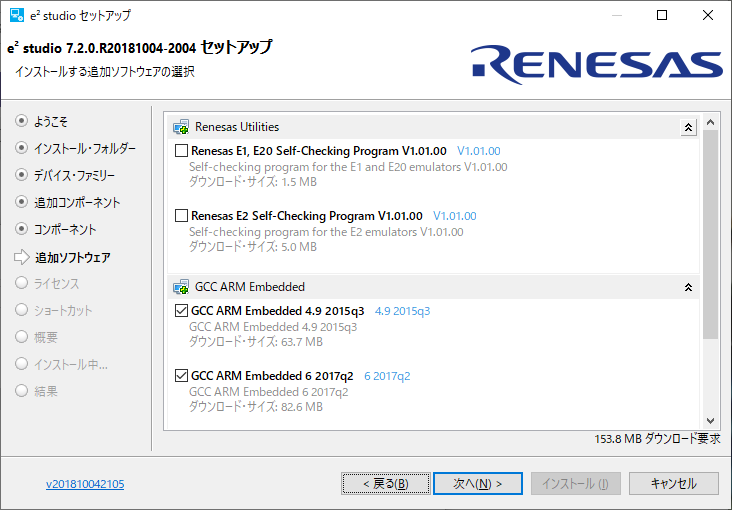Click the gray 'GCC ARM Embedded 6 2017q2' description
This screenshot has width=732, height=510.
(268, 392)
